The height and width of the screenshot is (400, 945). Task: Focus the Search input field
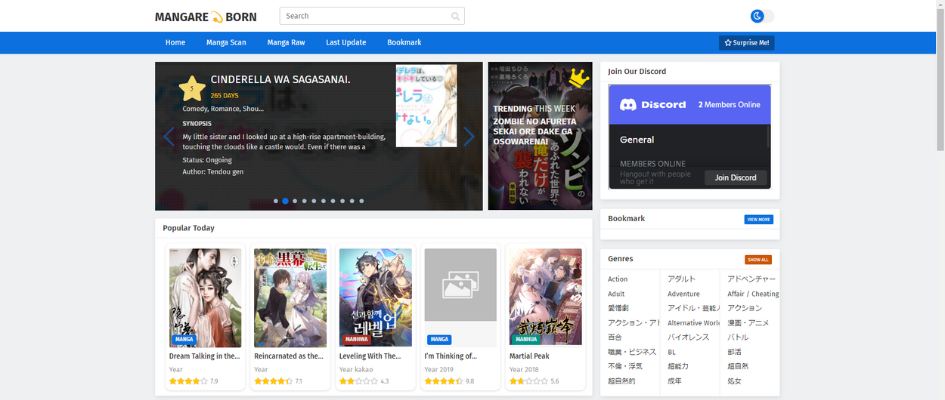pyautogui.click(x=372, y=16)
